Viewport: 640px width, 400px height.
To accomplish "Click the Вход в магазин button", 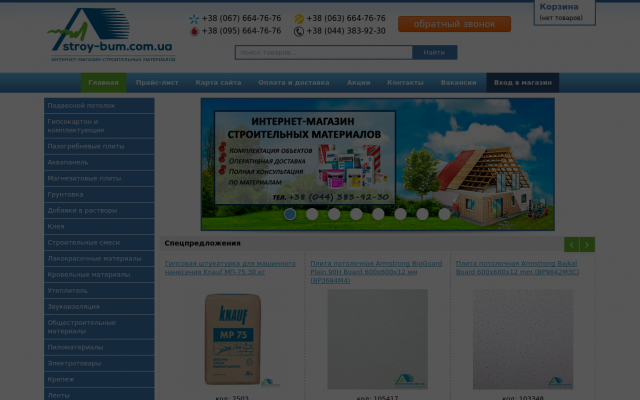I will tap(523, 82).
